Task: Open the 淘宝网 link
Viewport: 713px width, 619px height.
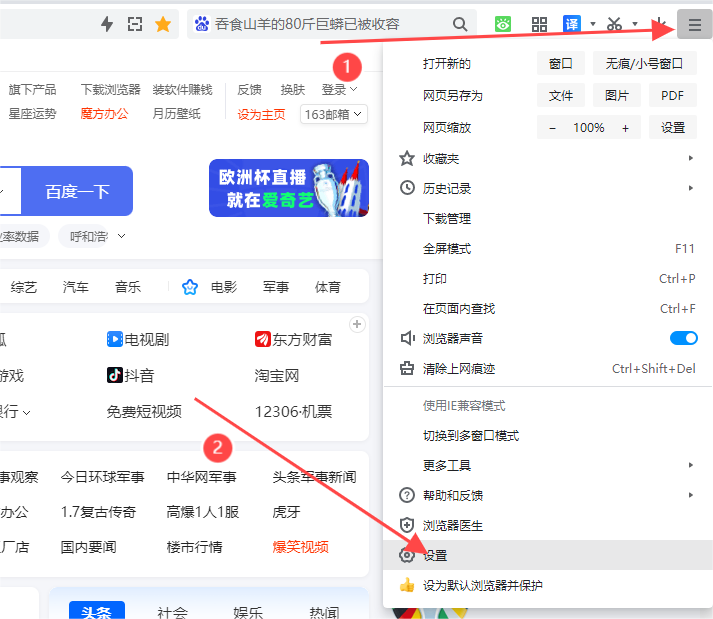Action: coord(276,376)
